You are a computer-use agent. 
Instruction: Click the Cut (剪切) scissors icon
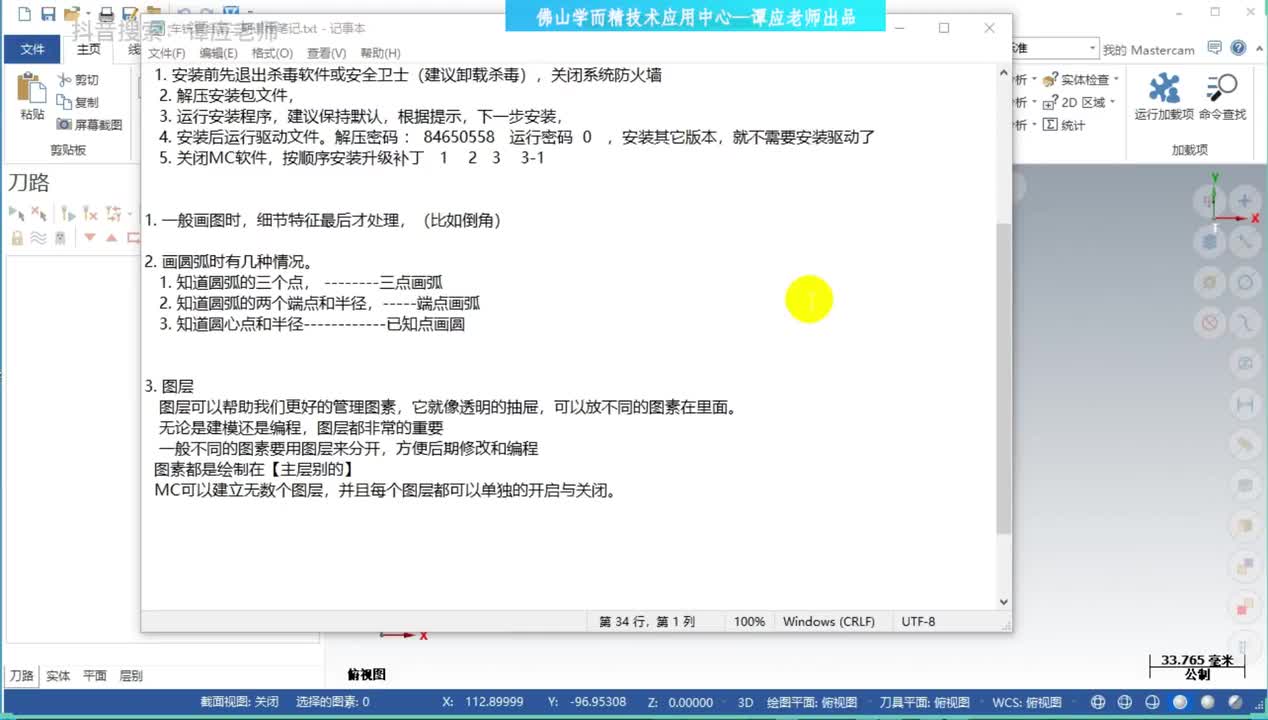[x=65, y=80]
